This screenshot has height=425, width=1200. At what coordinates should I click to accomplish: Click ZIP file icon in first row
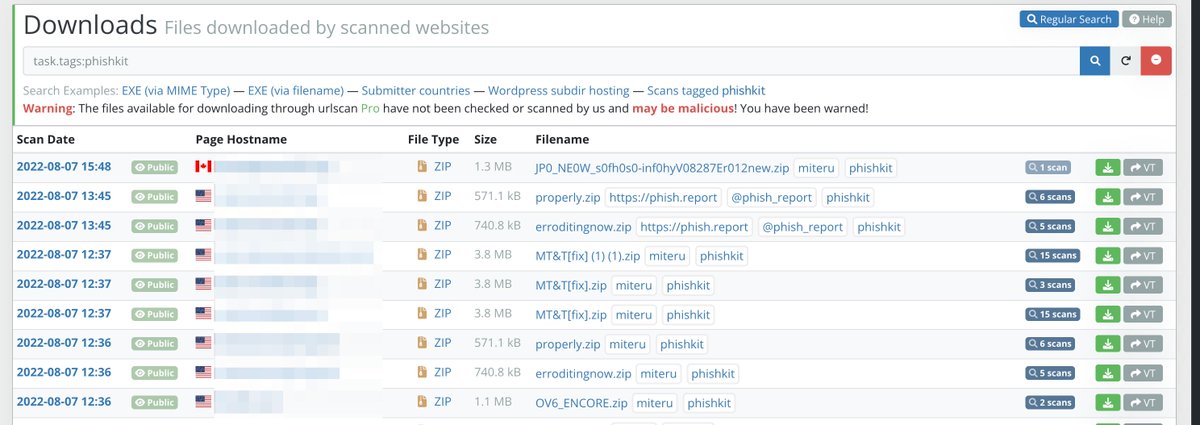[422, 167]
